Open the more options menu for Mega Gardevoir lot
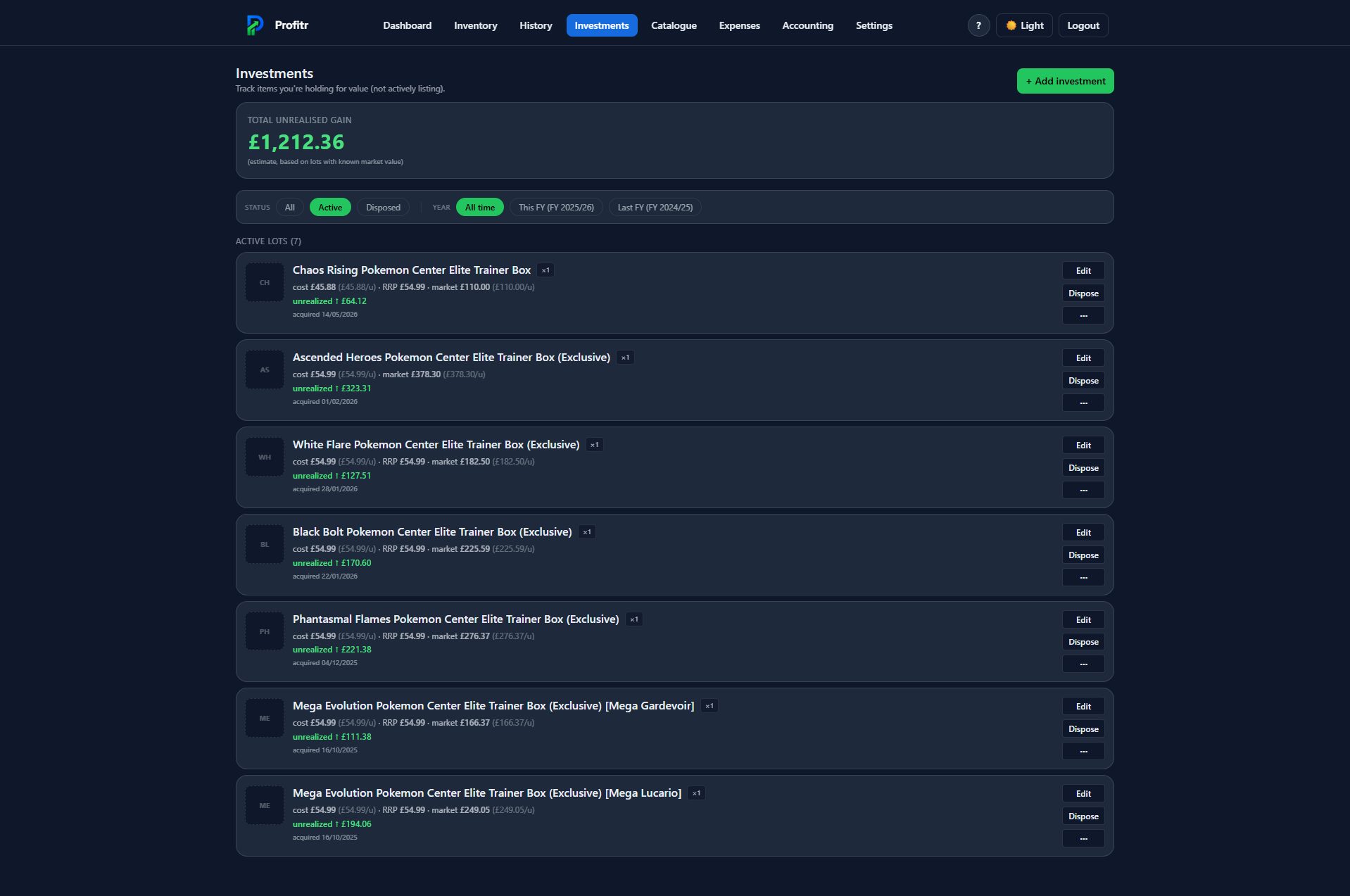This screenshot has height=896, width=1350. 1083,751
